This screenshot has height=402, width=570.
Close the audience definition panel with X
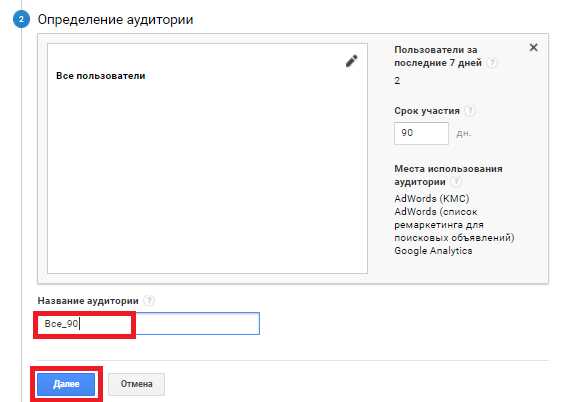tap(533, 47)
